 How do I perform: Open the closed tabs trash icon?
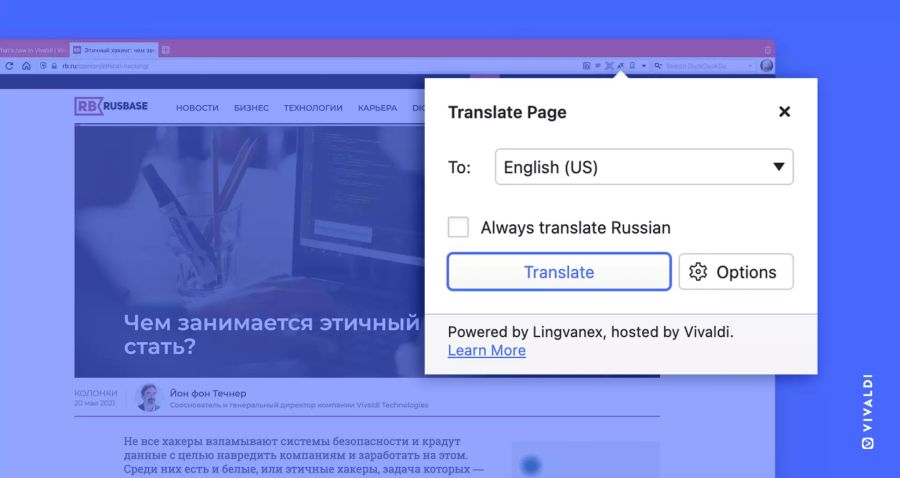[767, 50]
